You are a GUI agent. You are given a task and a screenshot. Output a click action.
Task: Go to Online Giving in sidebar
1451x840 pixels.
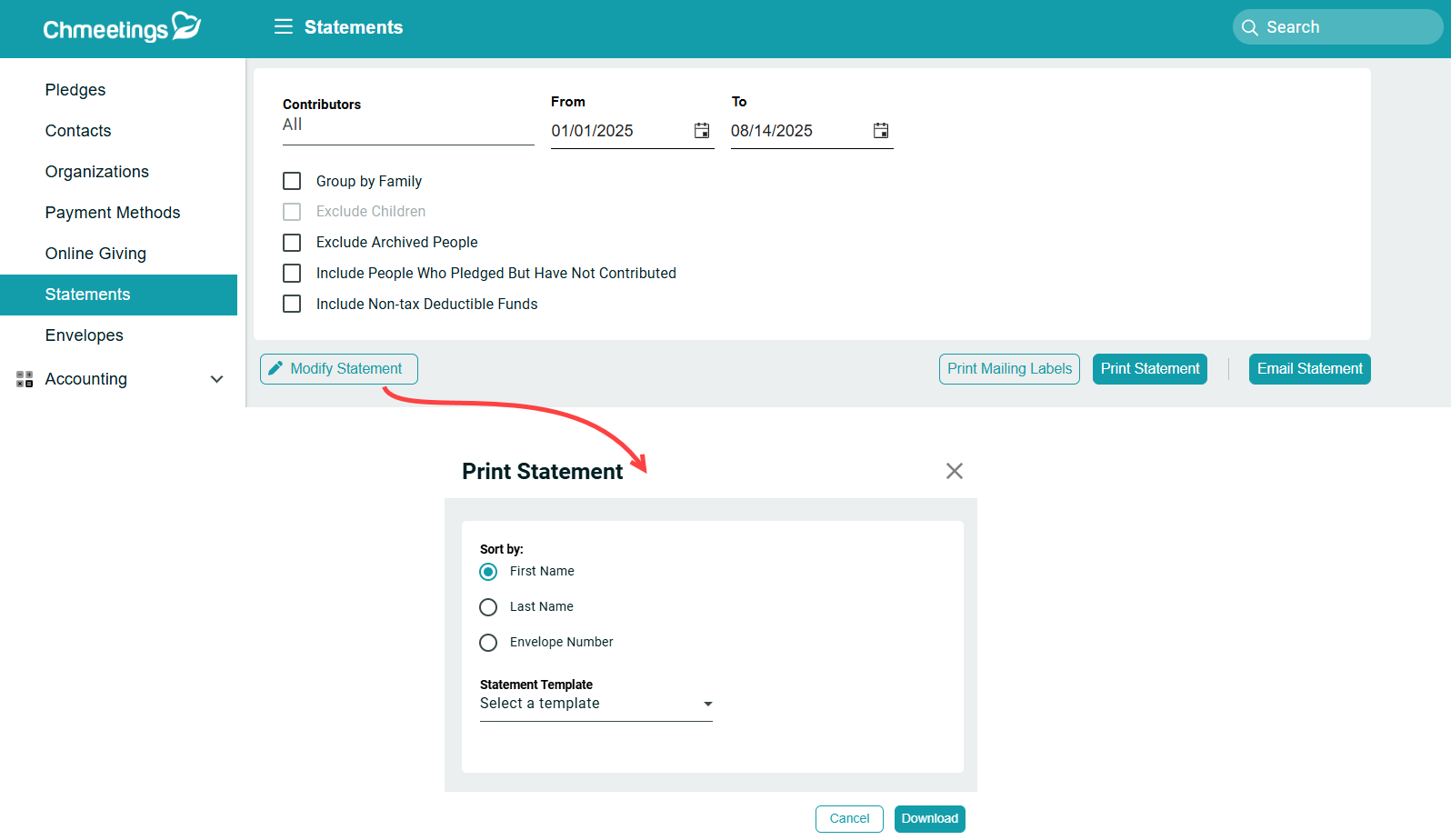click(95, 254)
